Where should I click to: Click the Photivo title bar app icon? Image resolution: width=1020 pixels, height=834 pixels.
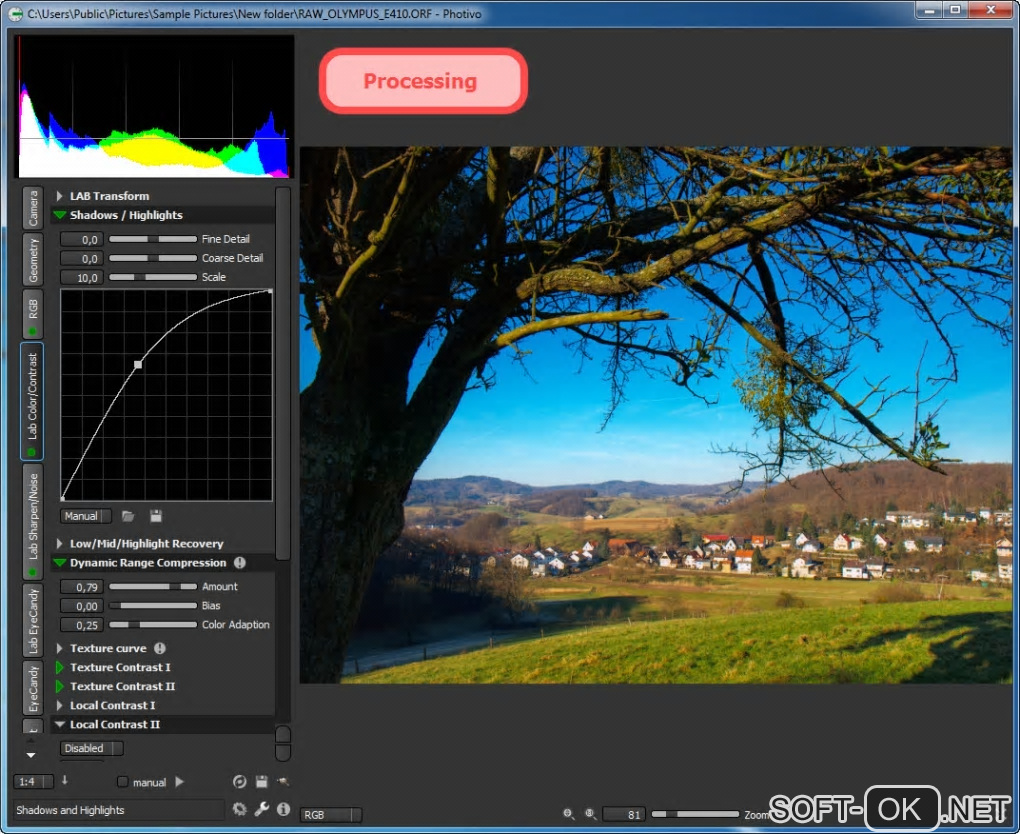[15, 14]
